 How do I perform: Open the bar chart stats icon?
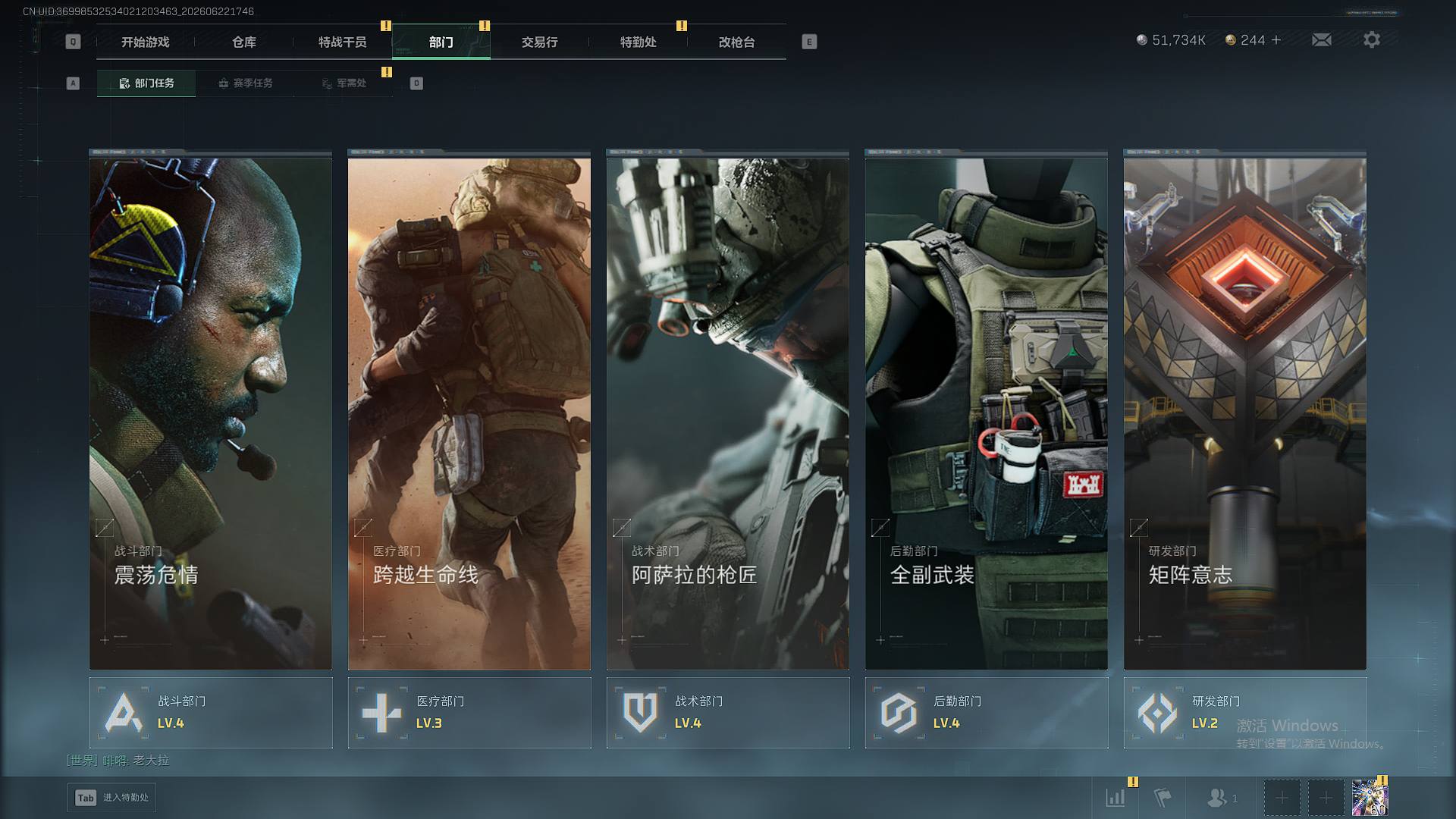point(1116,797)
